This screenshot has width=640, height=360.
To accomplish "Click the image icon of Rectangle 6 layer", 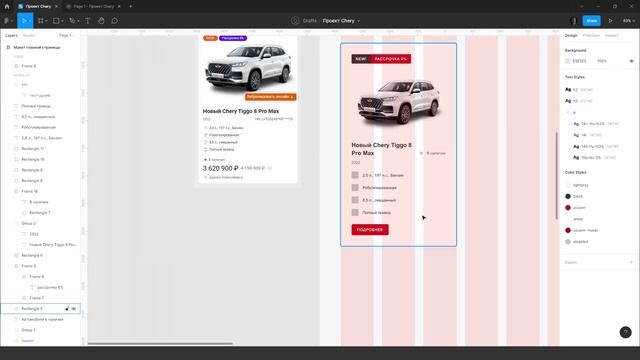I will pos(16,256).
